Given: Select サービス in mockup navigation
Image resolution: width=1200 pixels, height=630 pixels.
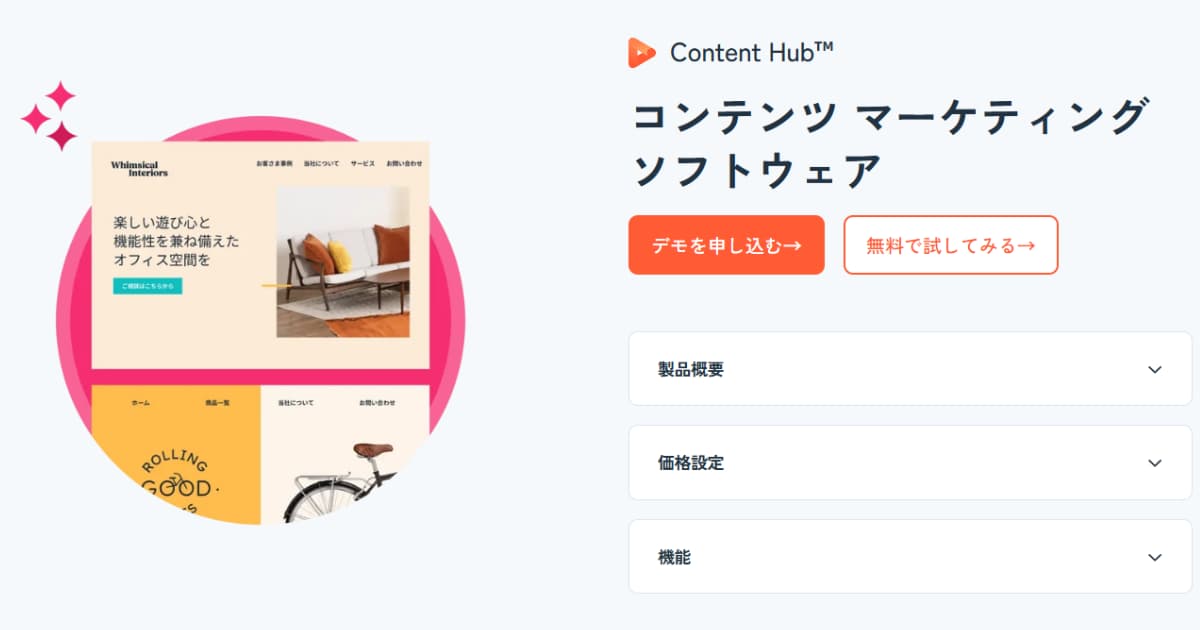Looking at the screenshot, I should 363,163.
